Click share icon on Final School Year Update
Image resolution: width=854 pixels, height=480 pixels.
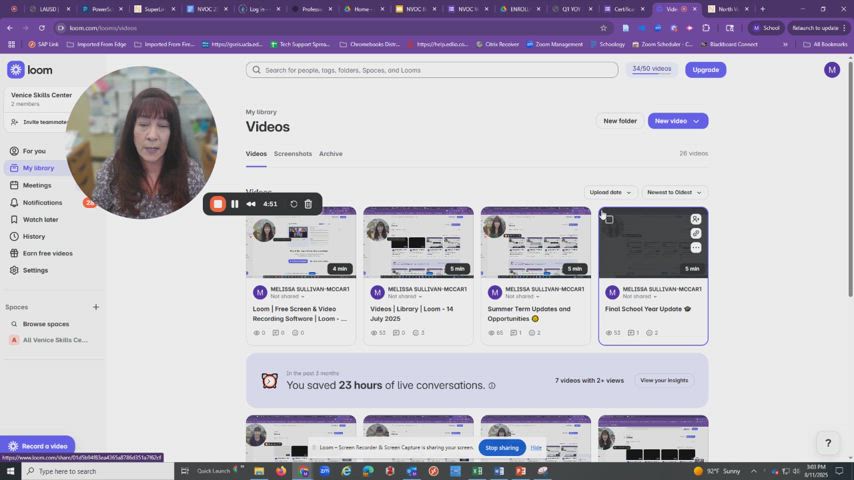pos(696,219)
